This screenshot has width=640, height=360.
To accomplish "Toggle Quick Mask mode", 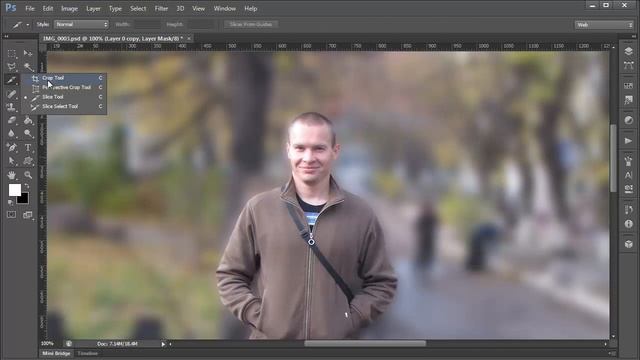I will point(11,215).
